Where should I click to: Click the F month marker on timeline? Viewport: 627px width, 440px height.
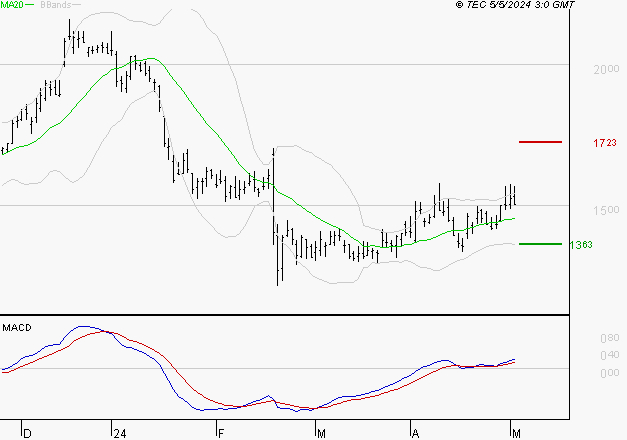(221, 434)
